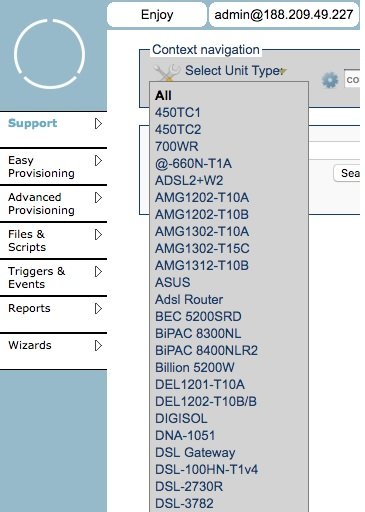Expand the Support menu arrow

(x=98, y=124)
